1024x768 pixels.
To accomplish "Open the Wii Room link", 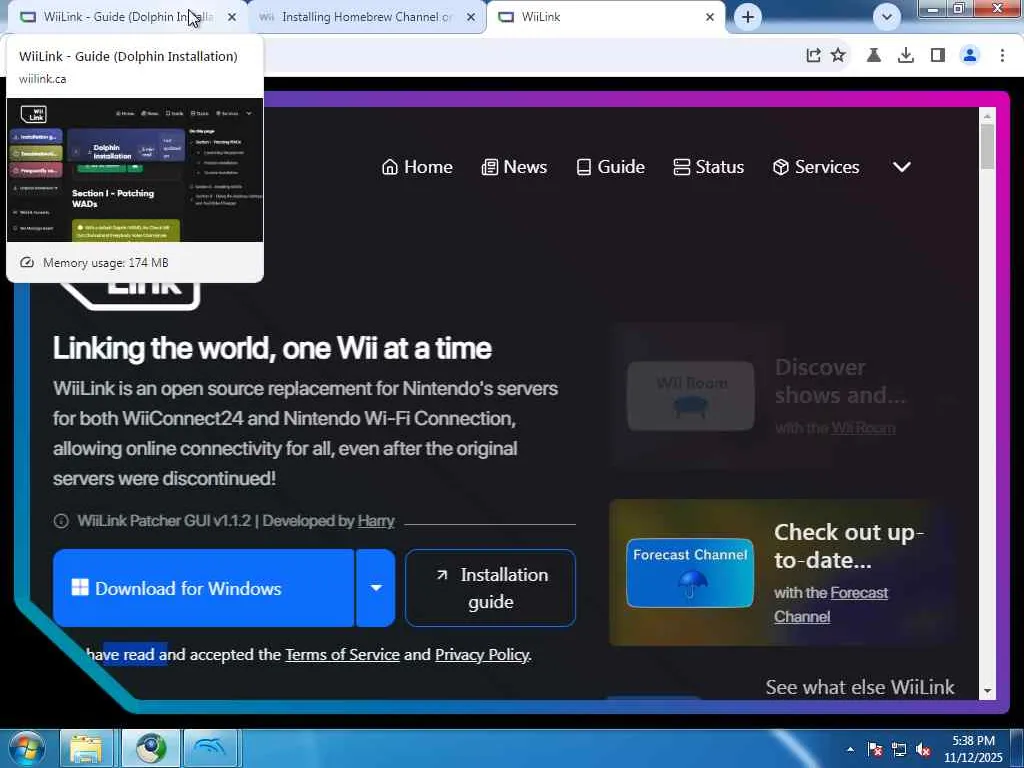I will click(x=863, y=428).
